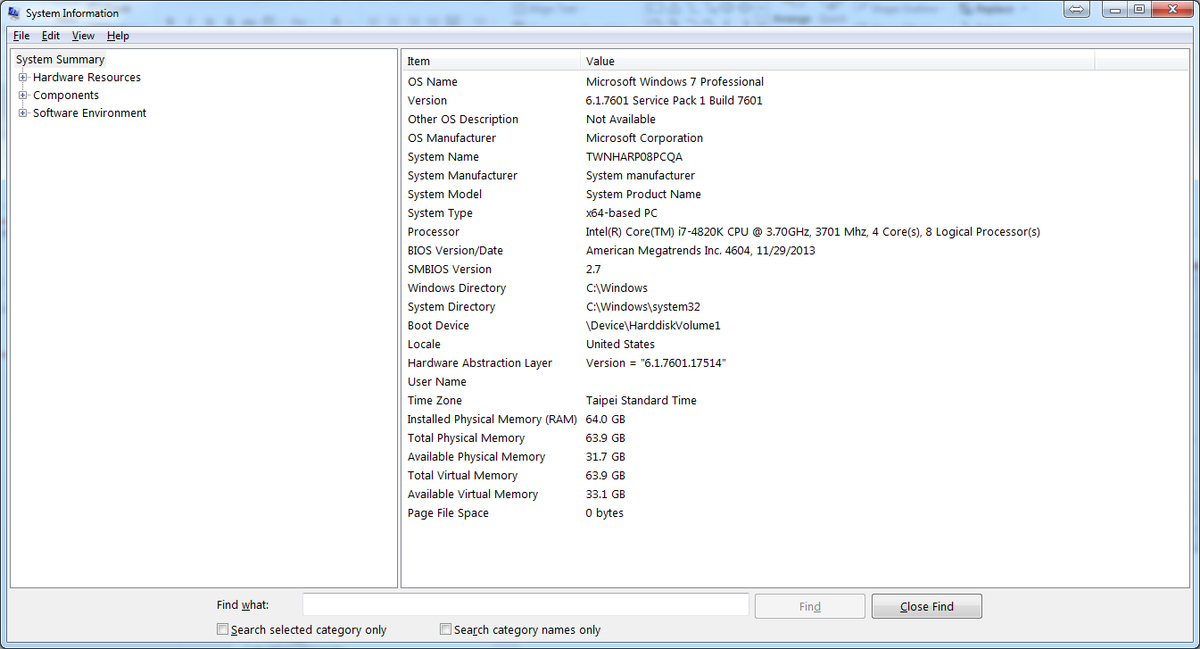Select the Total Physical Memory row label

point(466,438)
